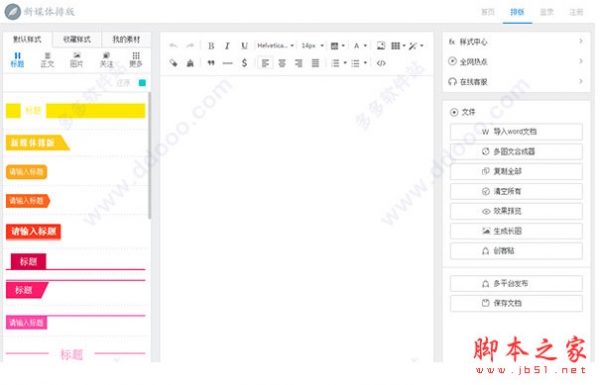Insert the 新媒体排版 yellow banner template
600x385 pixels.
click(38, 143)
